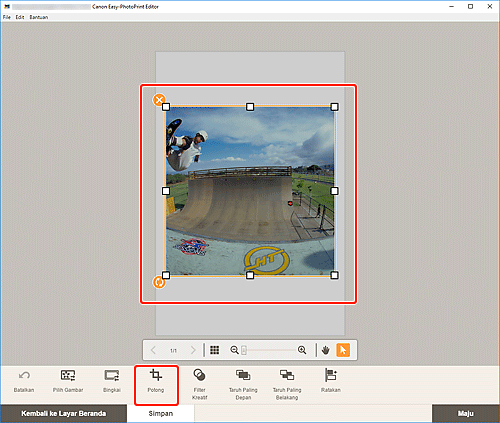Open the Bantuan help menu
This screenshot has width=500, height=423.
39,17
